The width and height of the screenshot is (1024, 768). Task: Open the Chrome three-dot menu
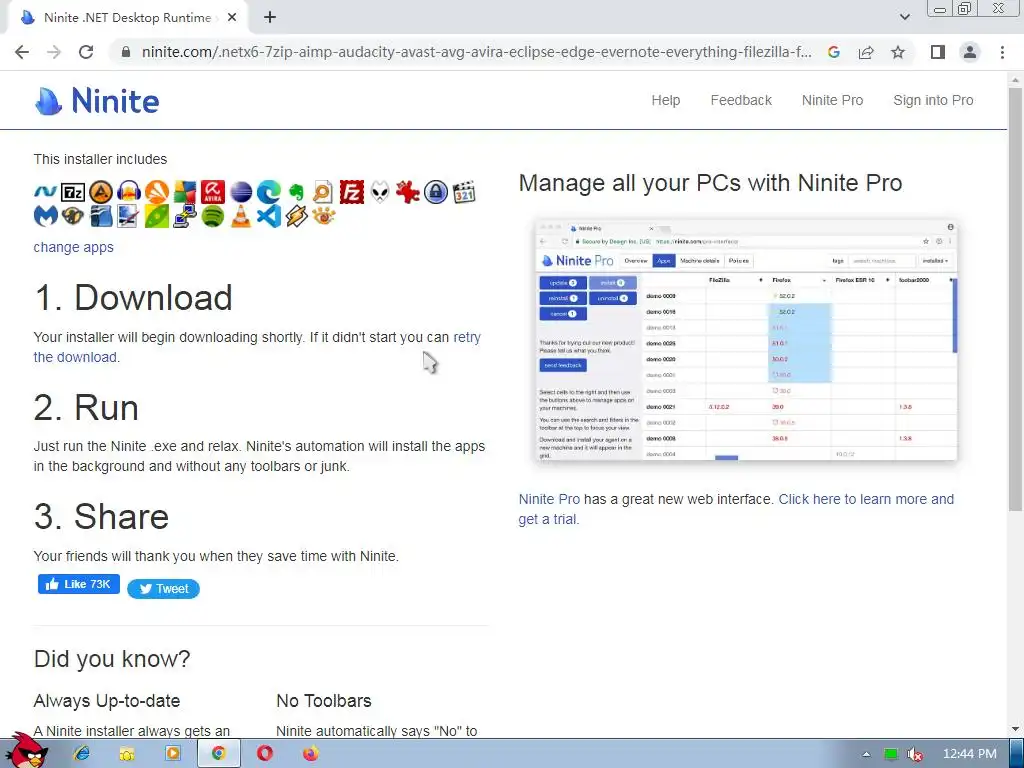point(1002,52)
